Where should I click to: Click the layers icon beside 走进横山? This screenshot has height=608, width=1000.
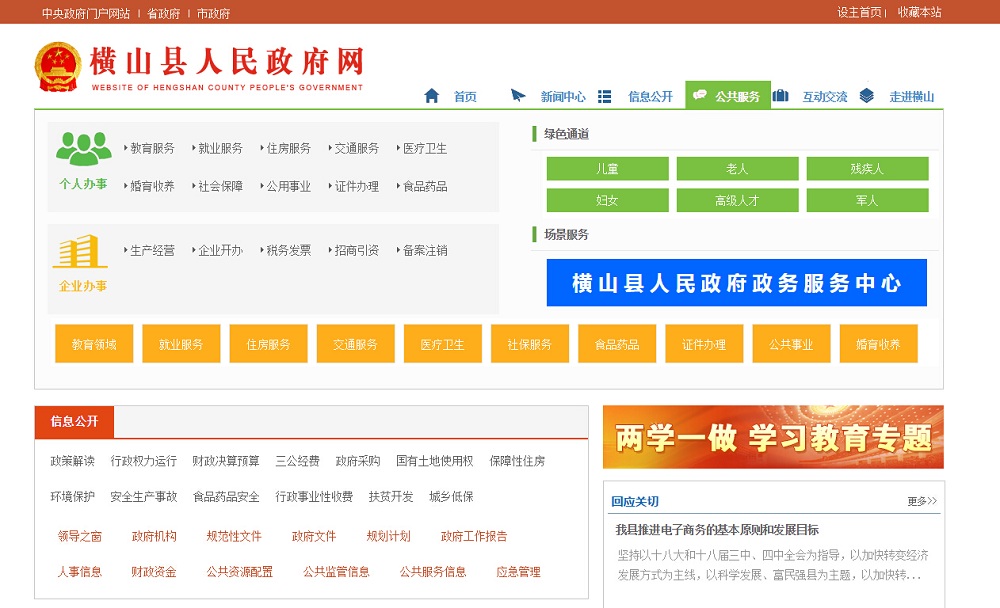867,96
